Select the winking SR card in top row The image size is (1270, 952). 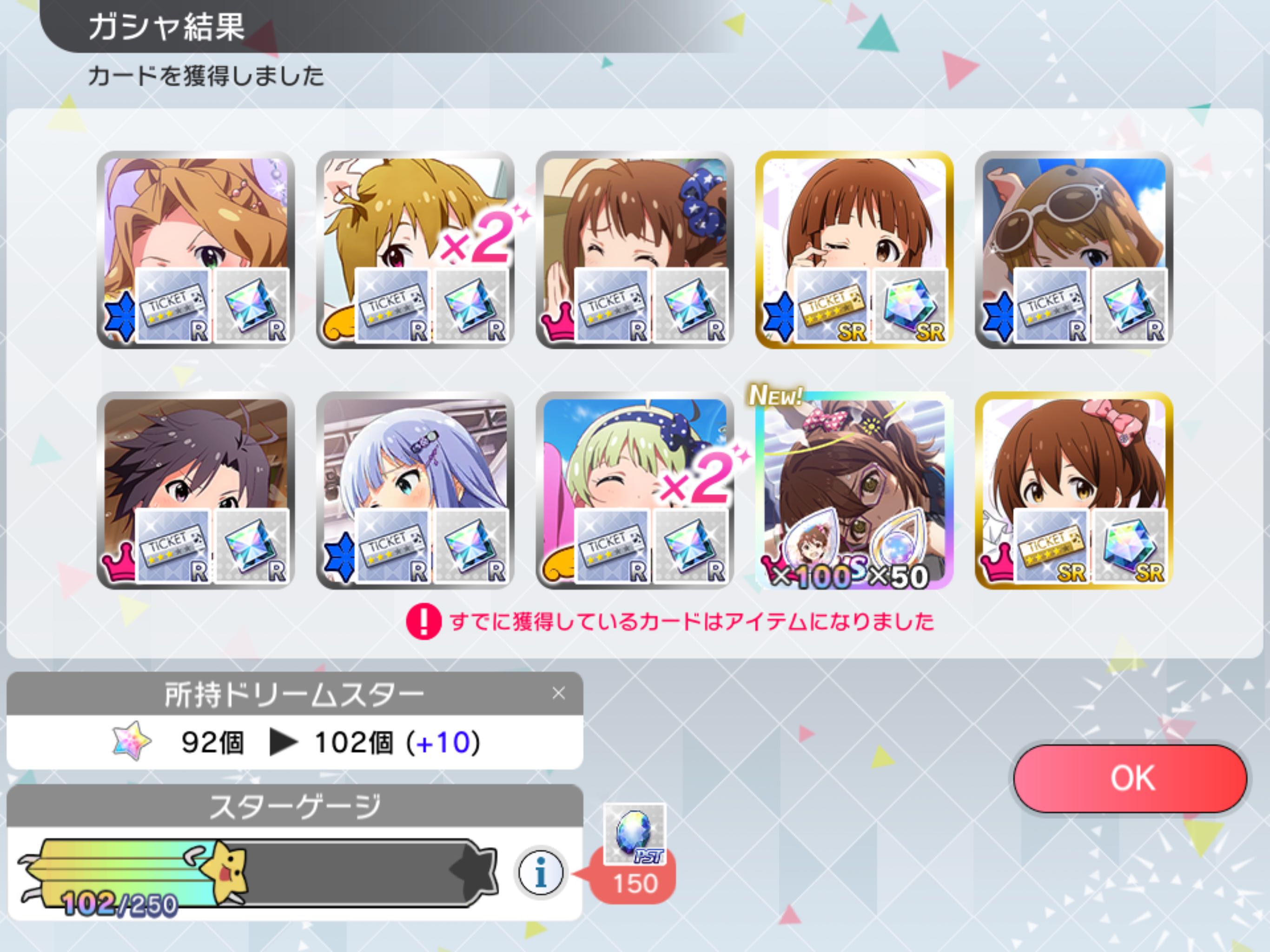(854, 250)
